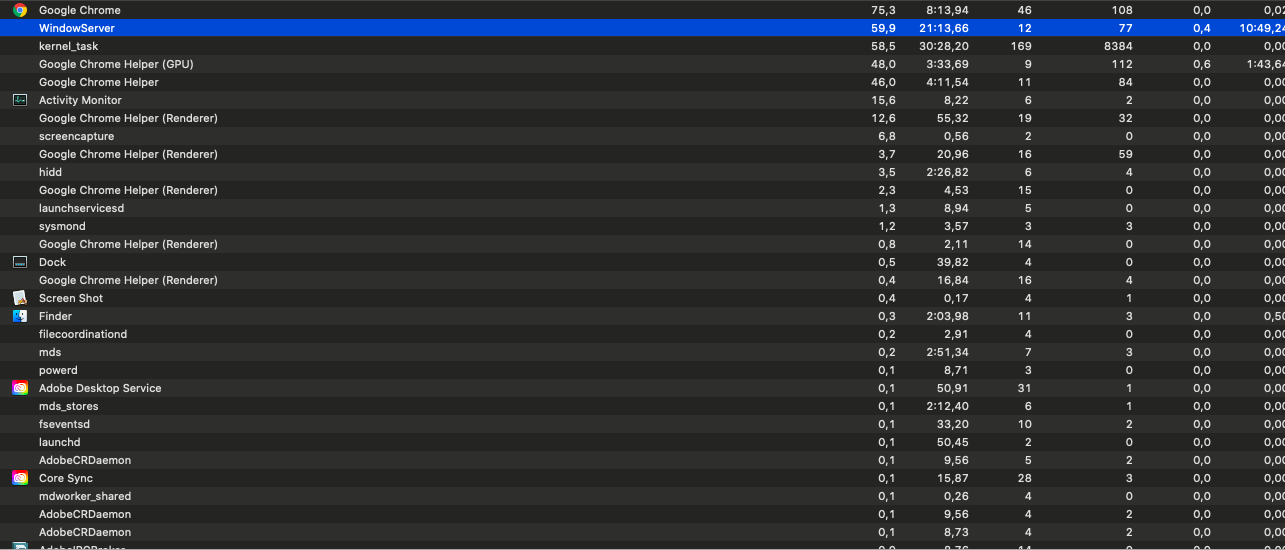
Task: Select the screencapture process name
Action: pos(76,136)
